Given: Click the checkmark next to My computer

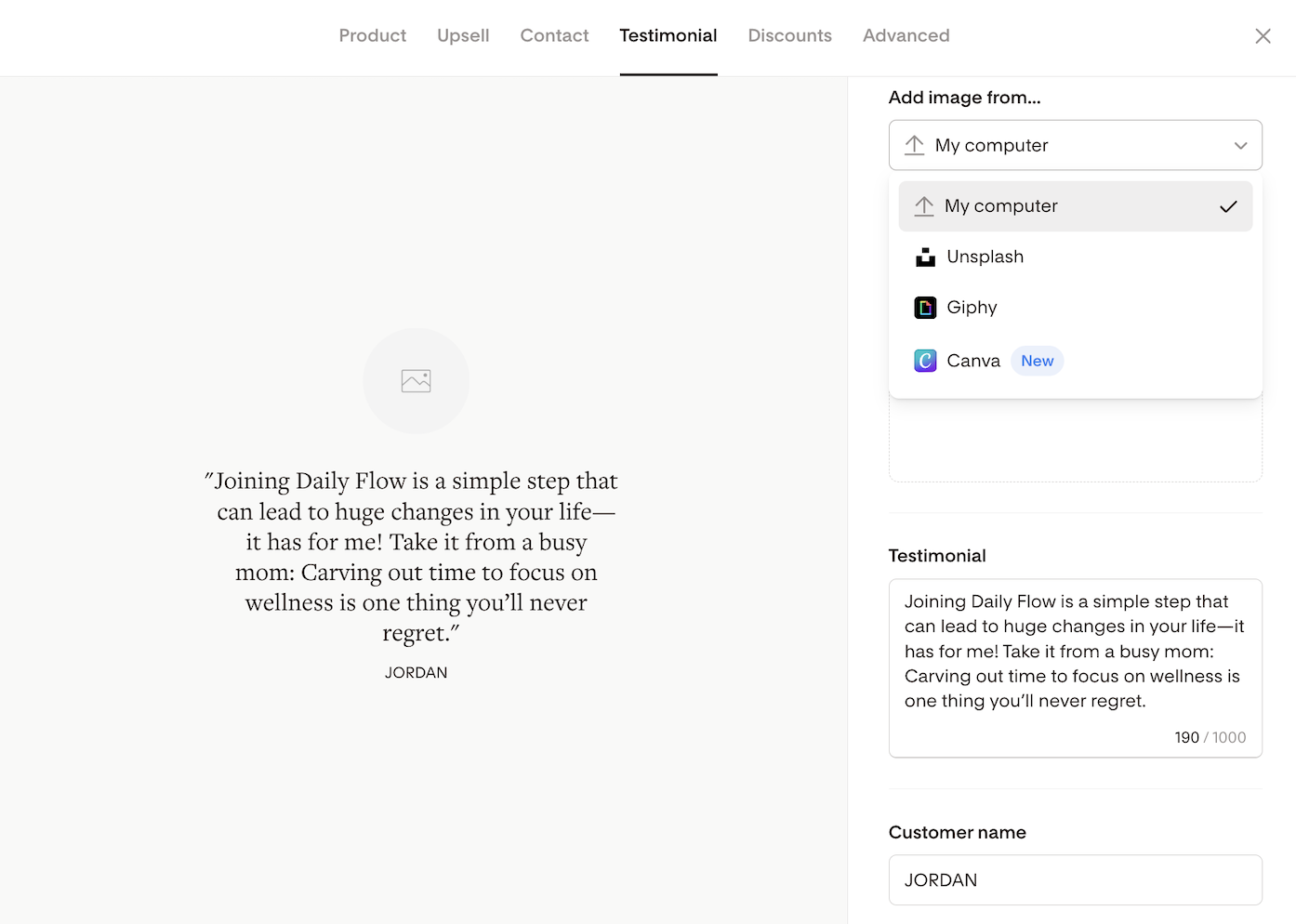Looking at the screenshot, I should (x=1228, y=206).
